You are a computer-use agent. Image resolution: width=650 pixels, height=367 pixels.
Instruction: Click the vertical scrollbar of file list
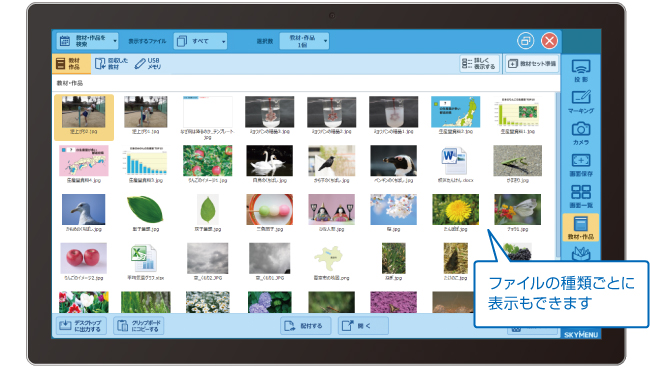click(557, 174)
